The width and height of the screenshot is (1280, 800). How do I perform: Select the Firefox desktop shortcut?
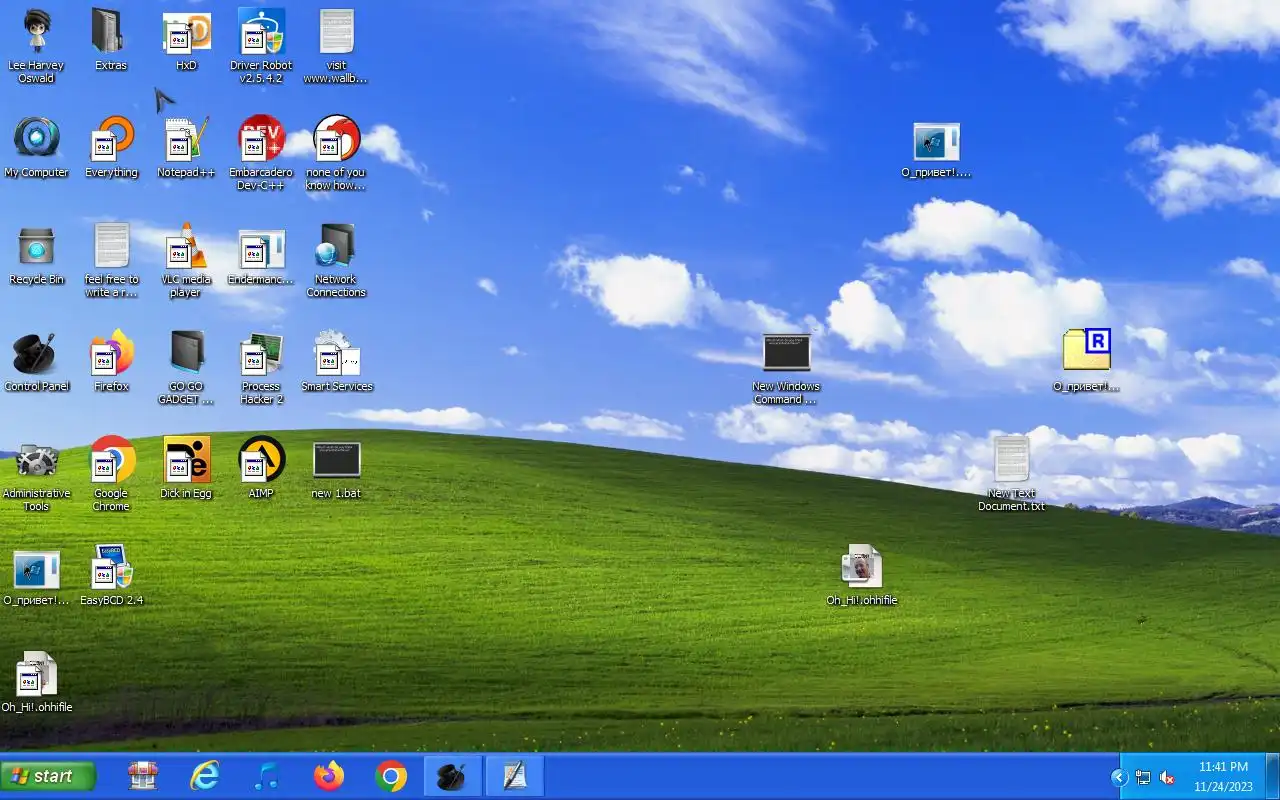[x=111, y=361]
